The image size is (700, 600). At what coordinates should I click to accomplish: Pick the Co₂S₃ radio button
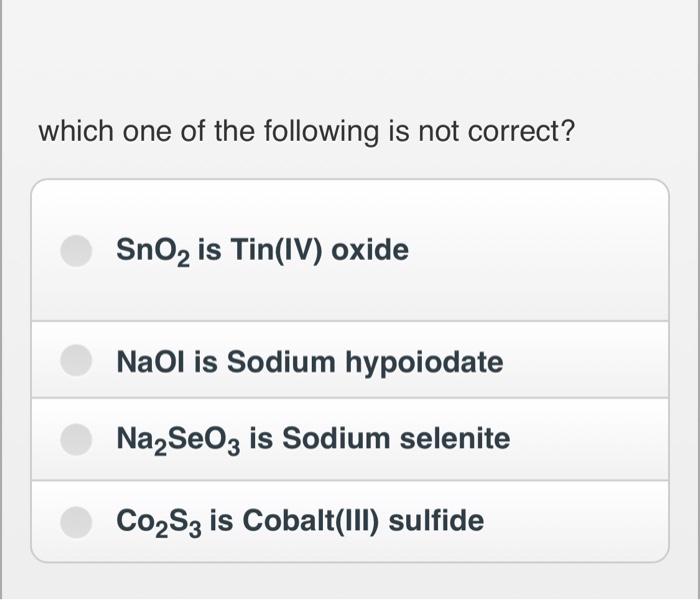pos(77,521)
